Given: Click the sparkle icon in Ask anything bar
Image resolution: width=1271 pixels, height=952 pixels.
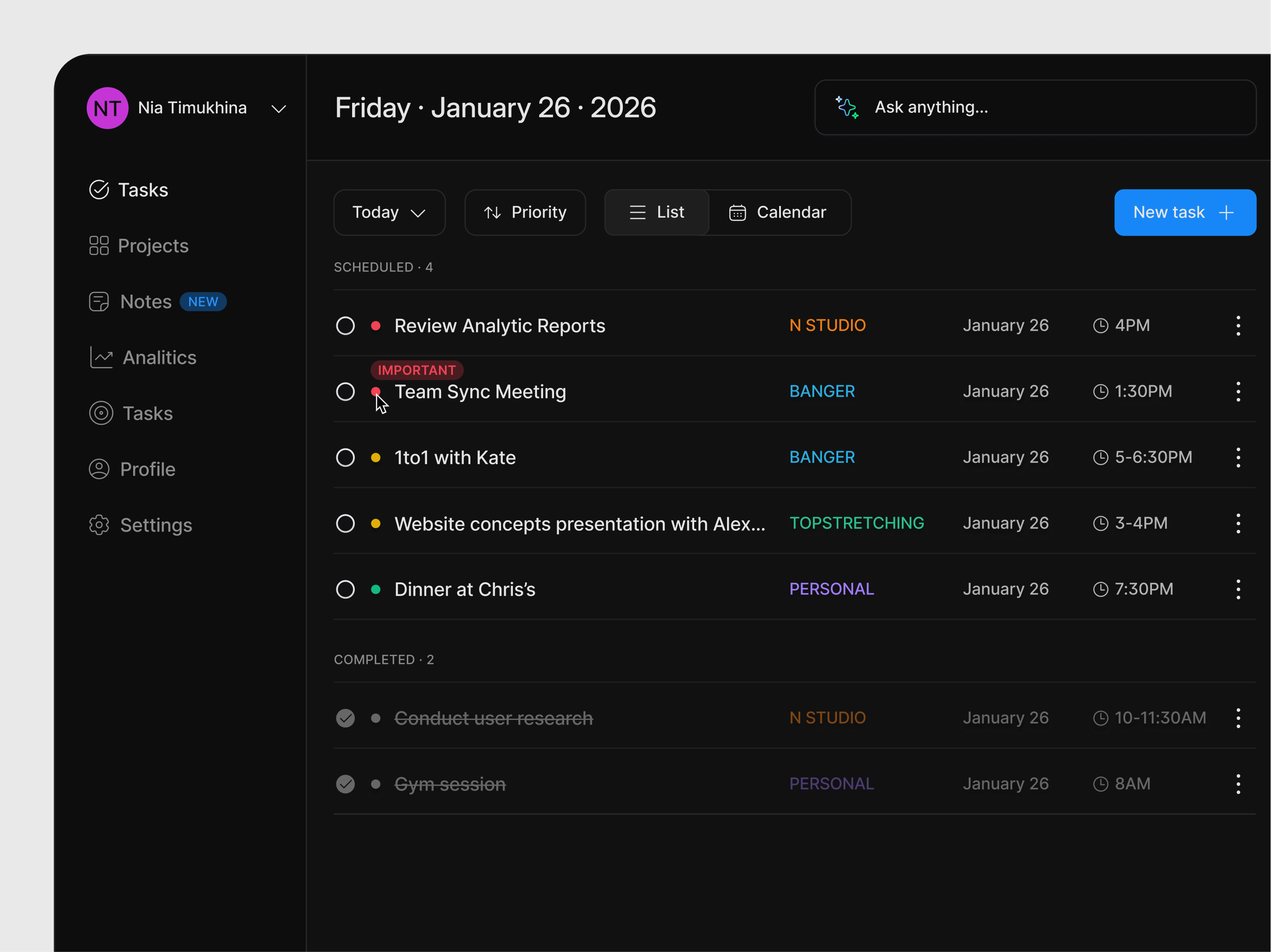Looking at the screenshot, I should click(846, 107).
